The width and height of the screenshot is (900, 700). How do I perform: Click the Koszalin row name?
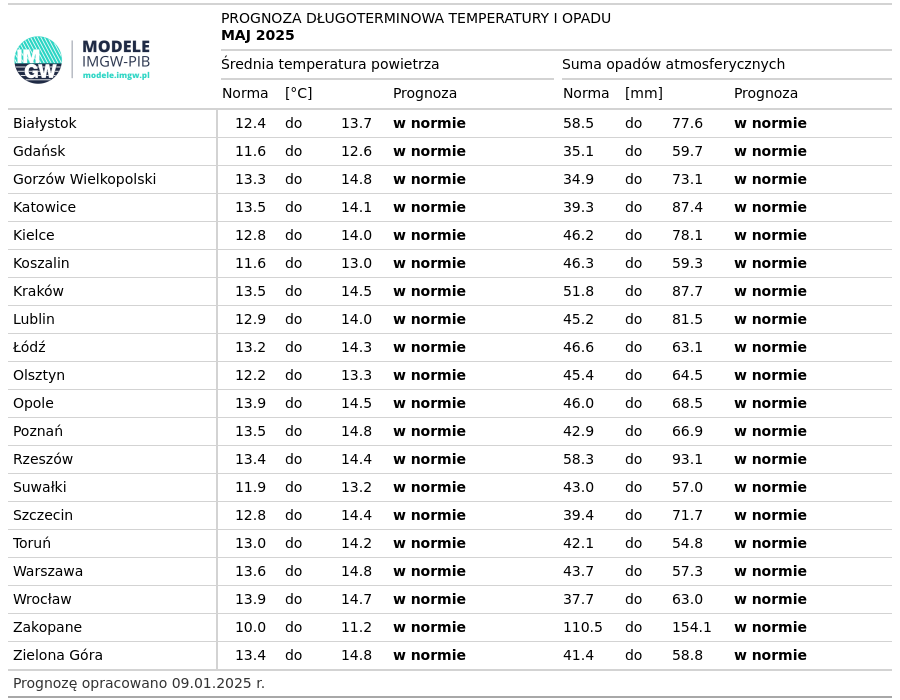click(41, 263)
